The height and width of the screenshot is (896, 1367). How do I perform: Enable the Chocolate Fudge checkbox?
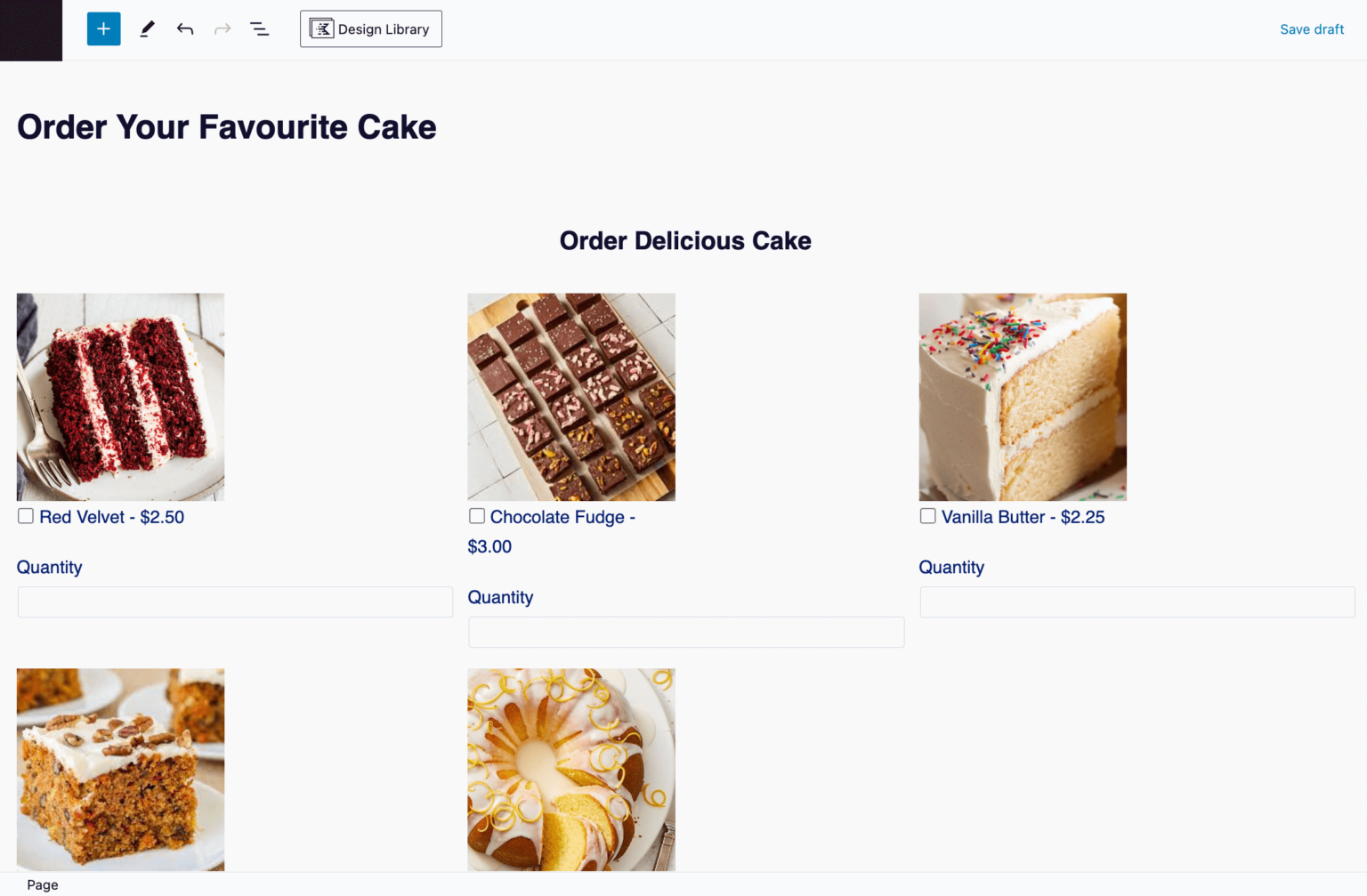click(x=477, y=515)
